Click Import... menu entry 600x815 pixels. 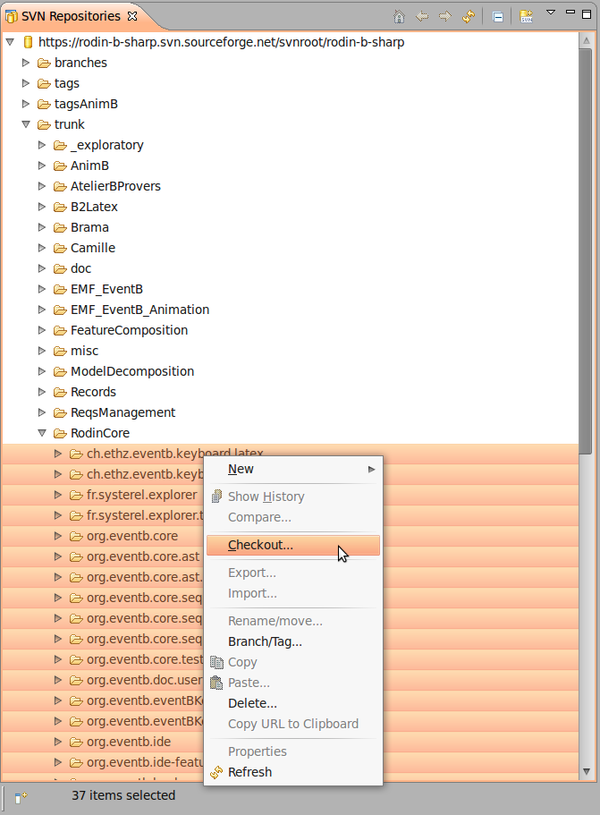coord(293,594)
